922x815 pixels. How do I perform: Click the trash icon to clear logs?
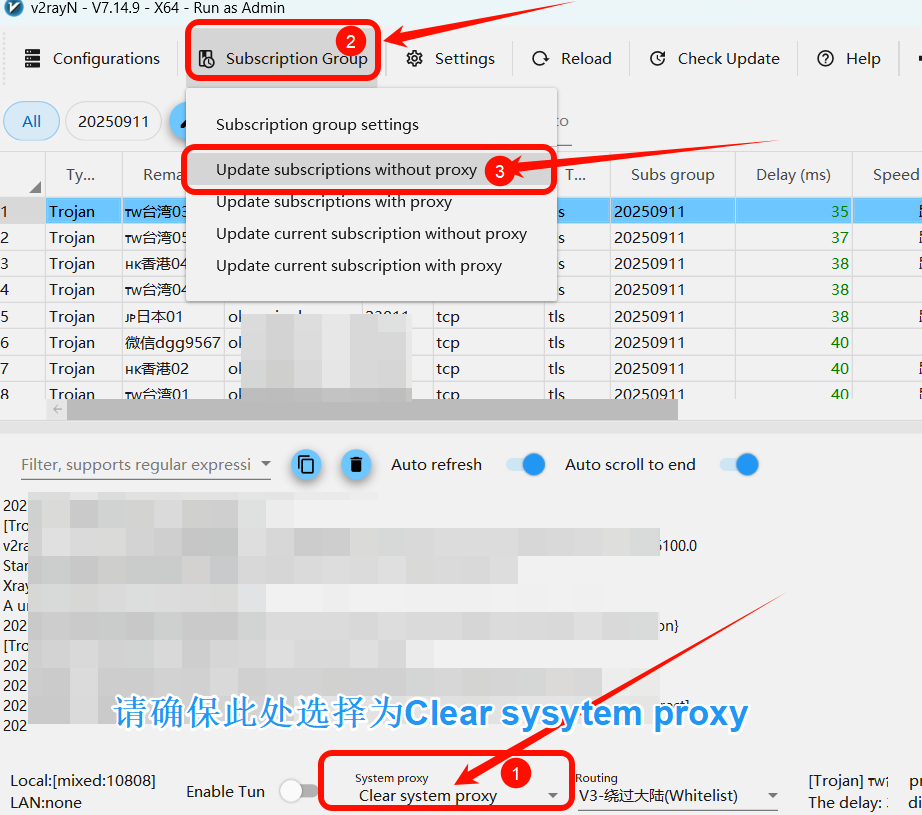[356, 465]
